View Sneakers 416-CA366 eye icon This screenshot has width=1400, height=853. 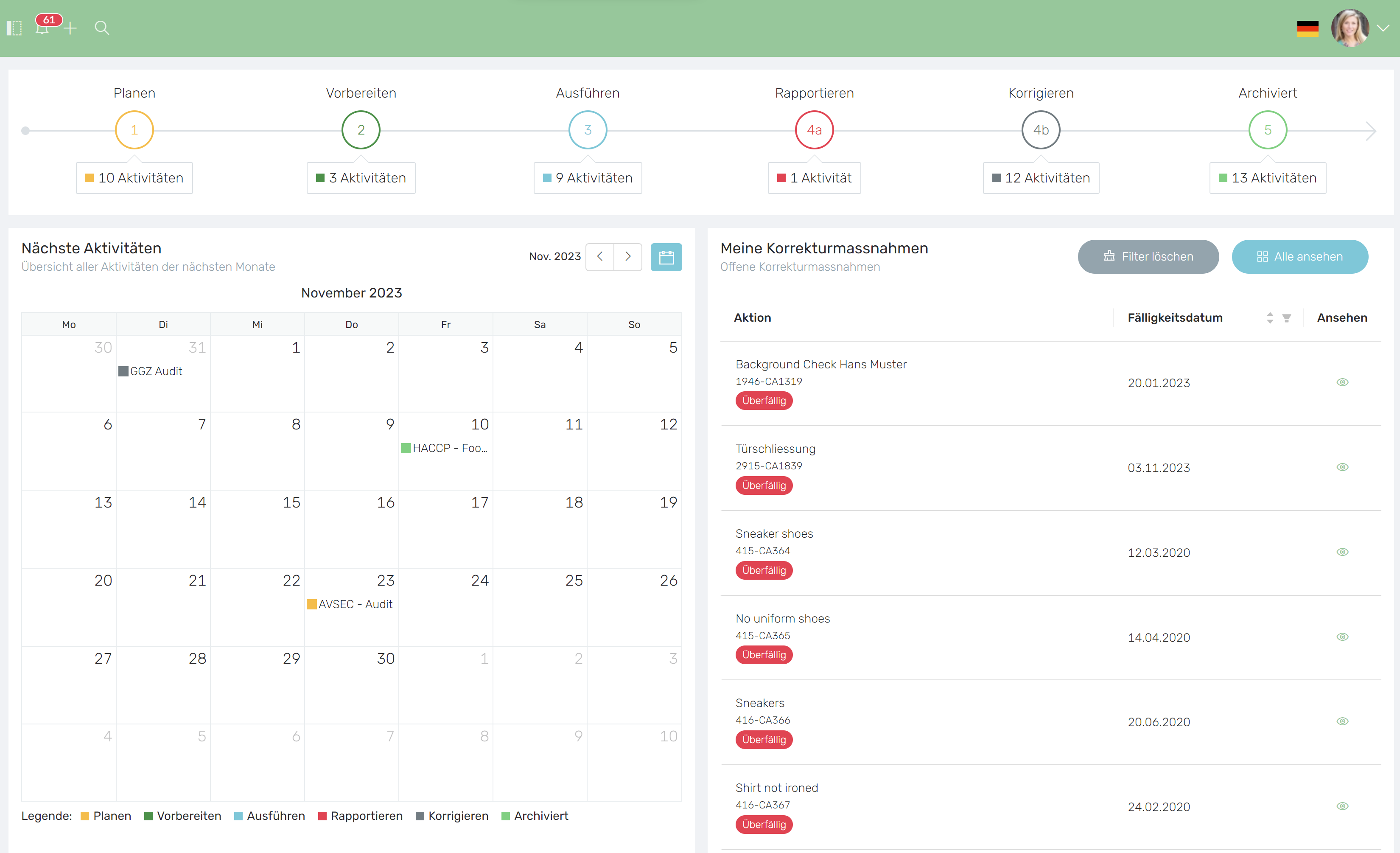pos(1342,722)
